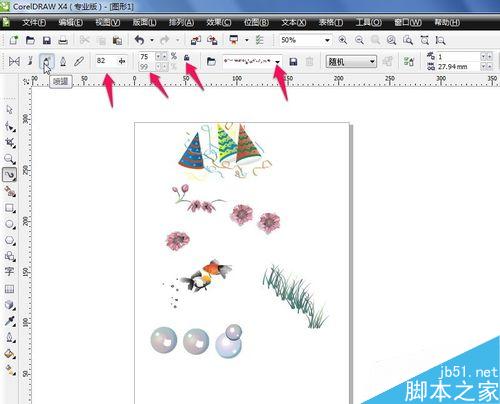500x404 pixels.
Task: Save the current spraylist
Action: 293,61
